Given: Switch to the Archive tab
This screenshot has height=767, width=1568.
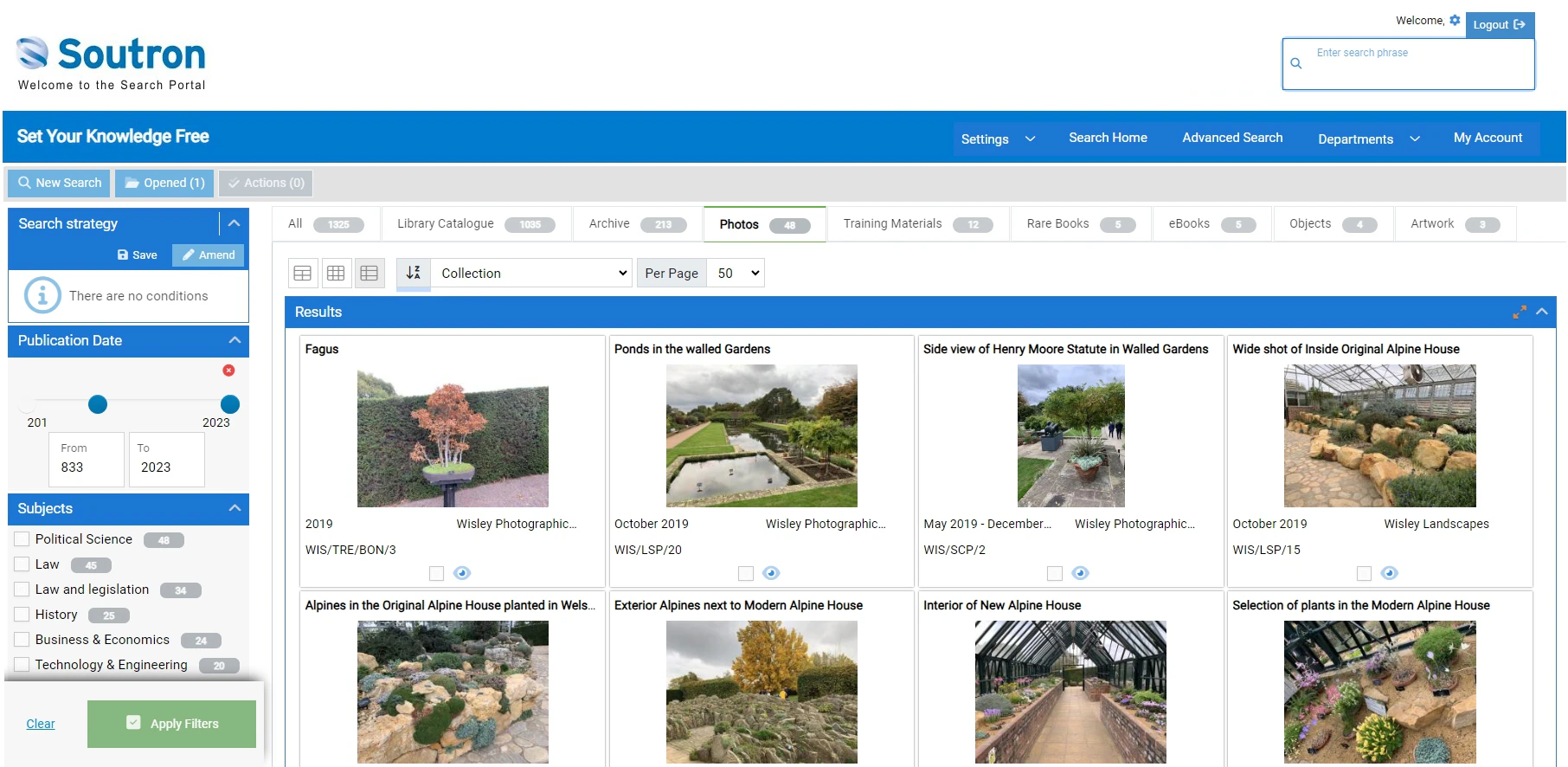Looking at the screenshot, I should pyautogui.click(x=638, y=224).
